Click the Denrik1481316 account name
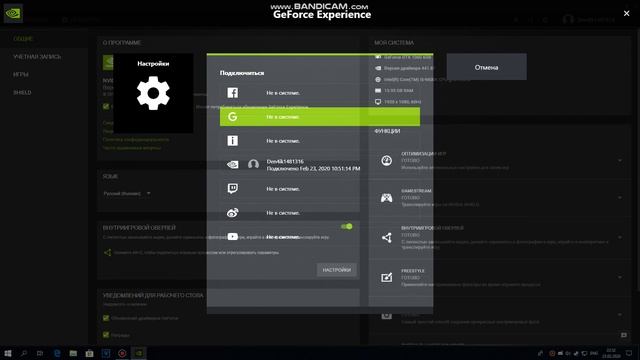The height and width of the screenshot is (360, 640). point(285,162)
